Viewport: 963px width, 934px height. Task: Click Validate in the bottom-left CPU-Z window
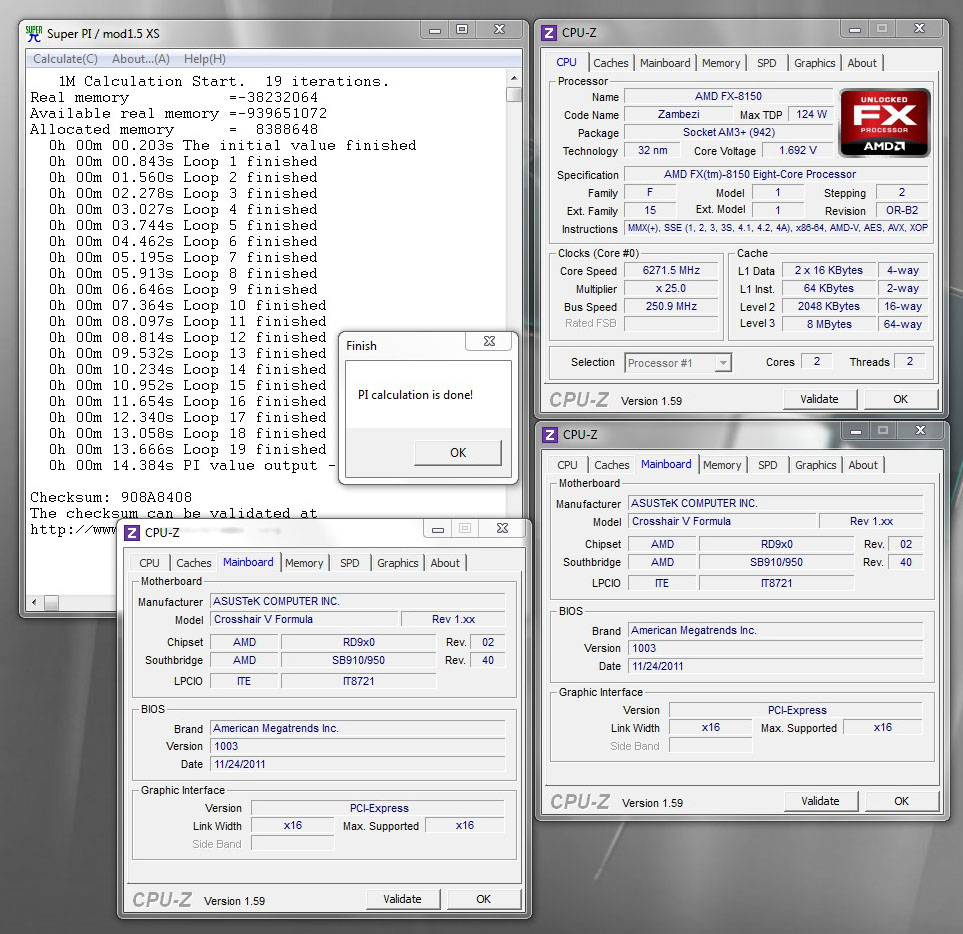coord(402,899)
